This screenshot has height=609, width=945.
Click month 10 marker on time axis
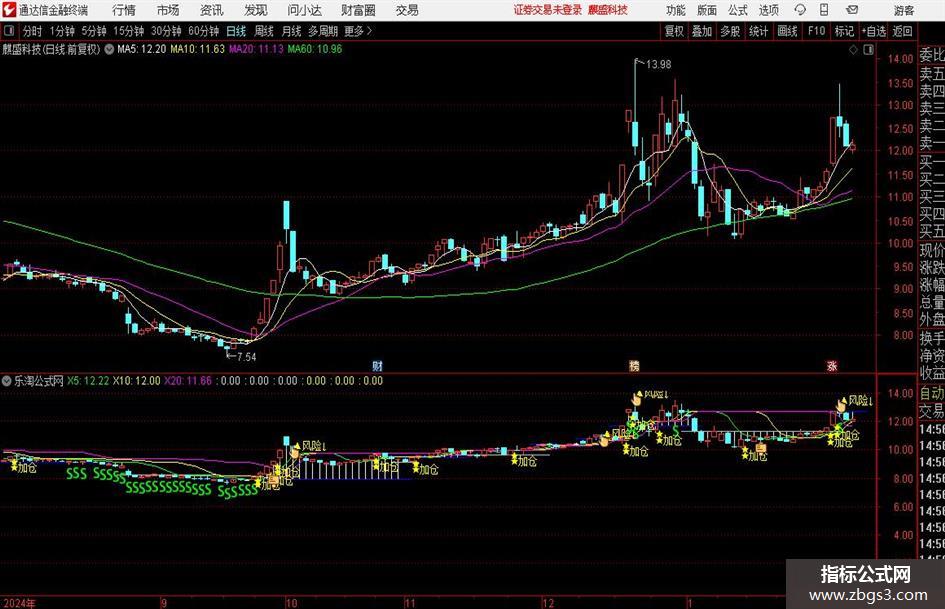[291, 603]
